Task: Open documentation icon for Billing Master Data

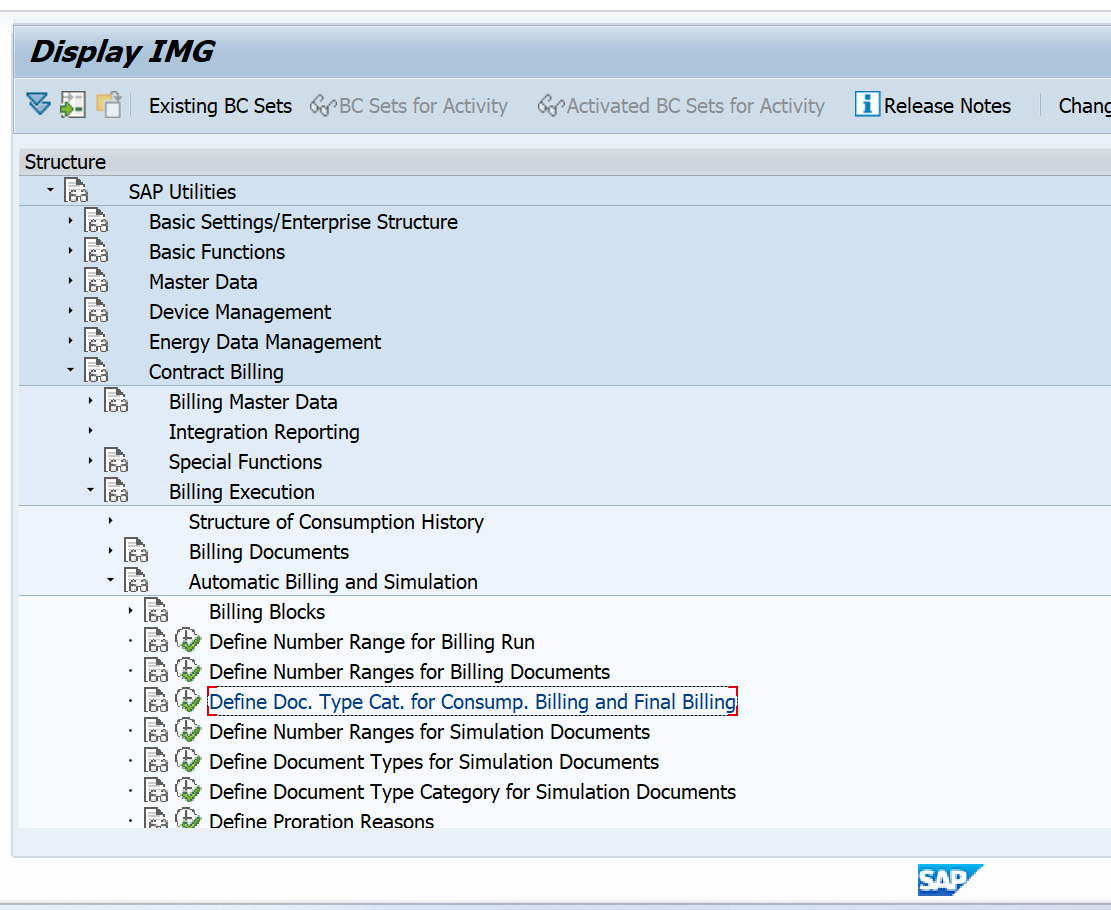Action: pyautogui.click(x=116, y=401)
